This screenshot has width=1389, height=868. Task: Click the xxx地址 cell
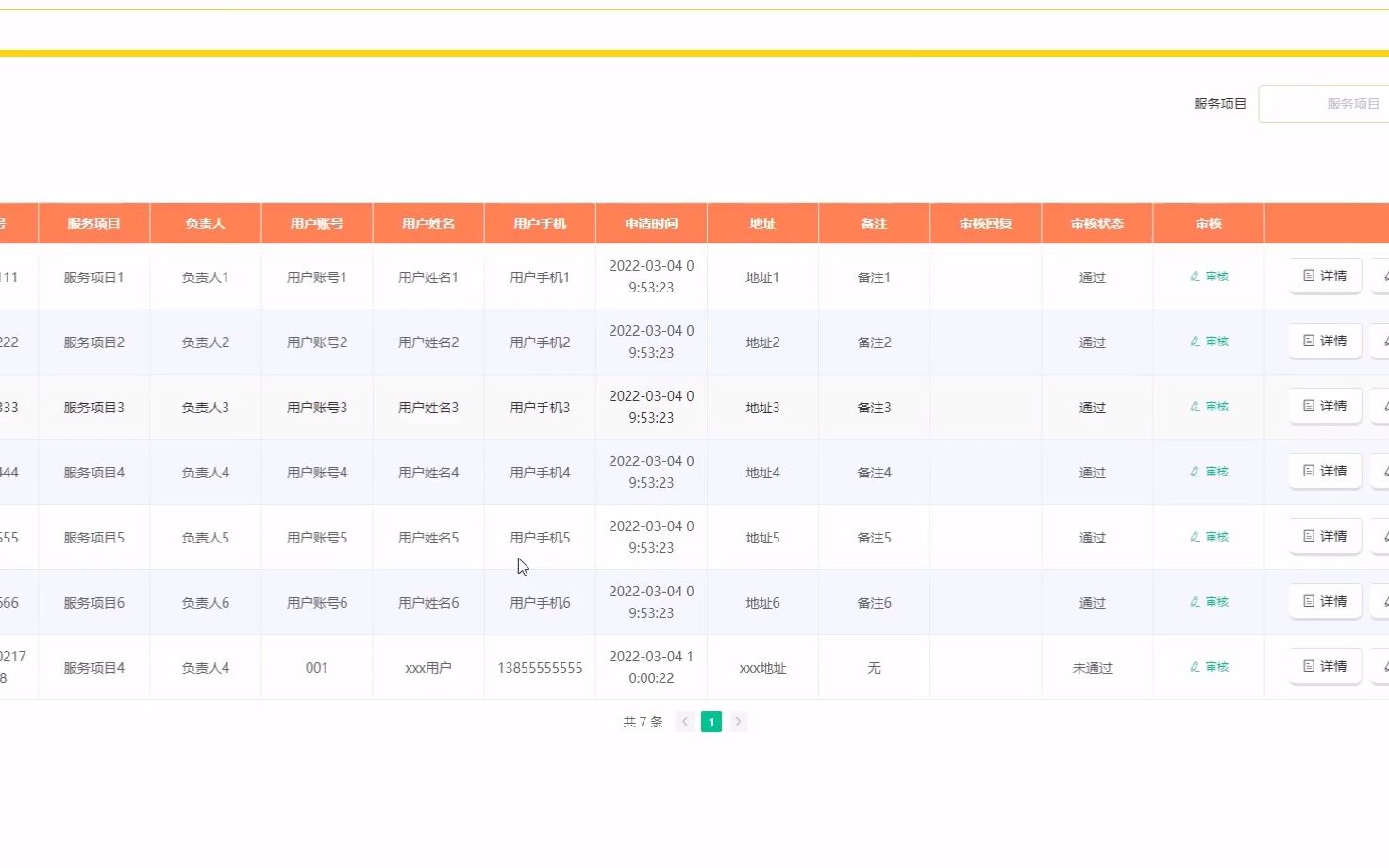coord(762,668)
